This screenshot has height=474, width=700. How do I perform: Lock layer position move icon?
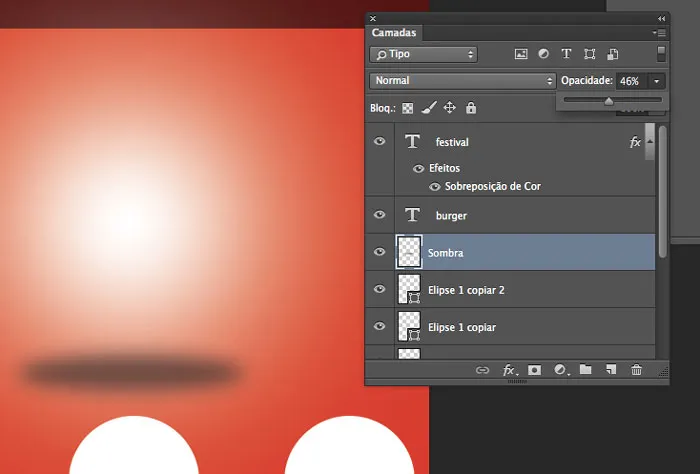pyautogui.click(x=450, y=108)
